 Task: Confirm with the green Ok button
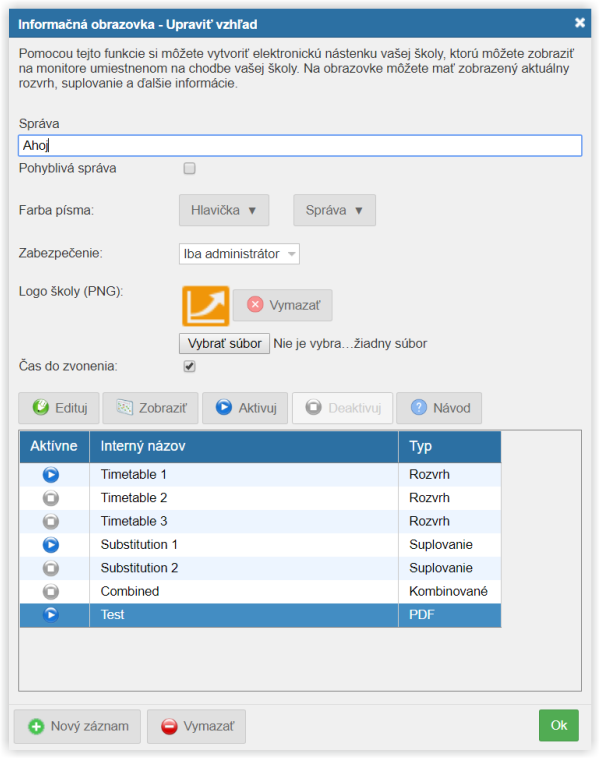pos(558,726)
